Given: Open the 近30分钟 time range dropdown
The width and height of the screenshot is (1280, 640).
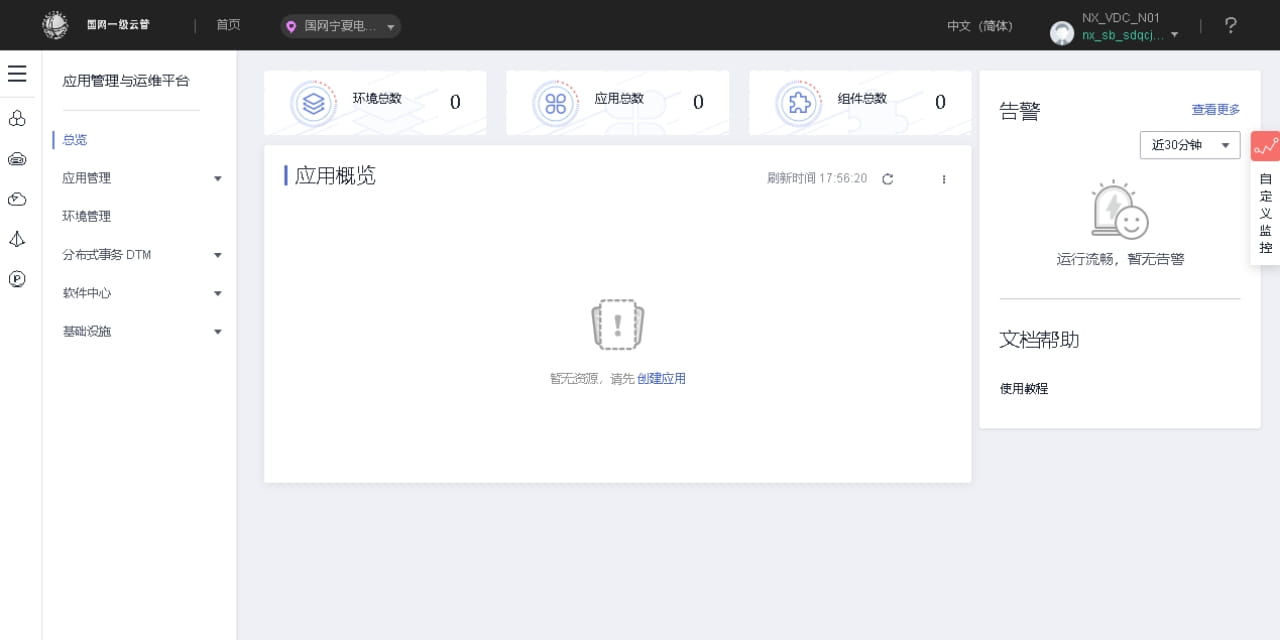Looking at the screenshot, I should click(x=1189, y=144).
